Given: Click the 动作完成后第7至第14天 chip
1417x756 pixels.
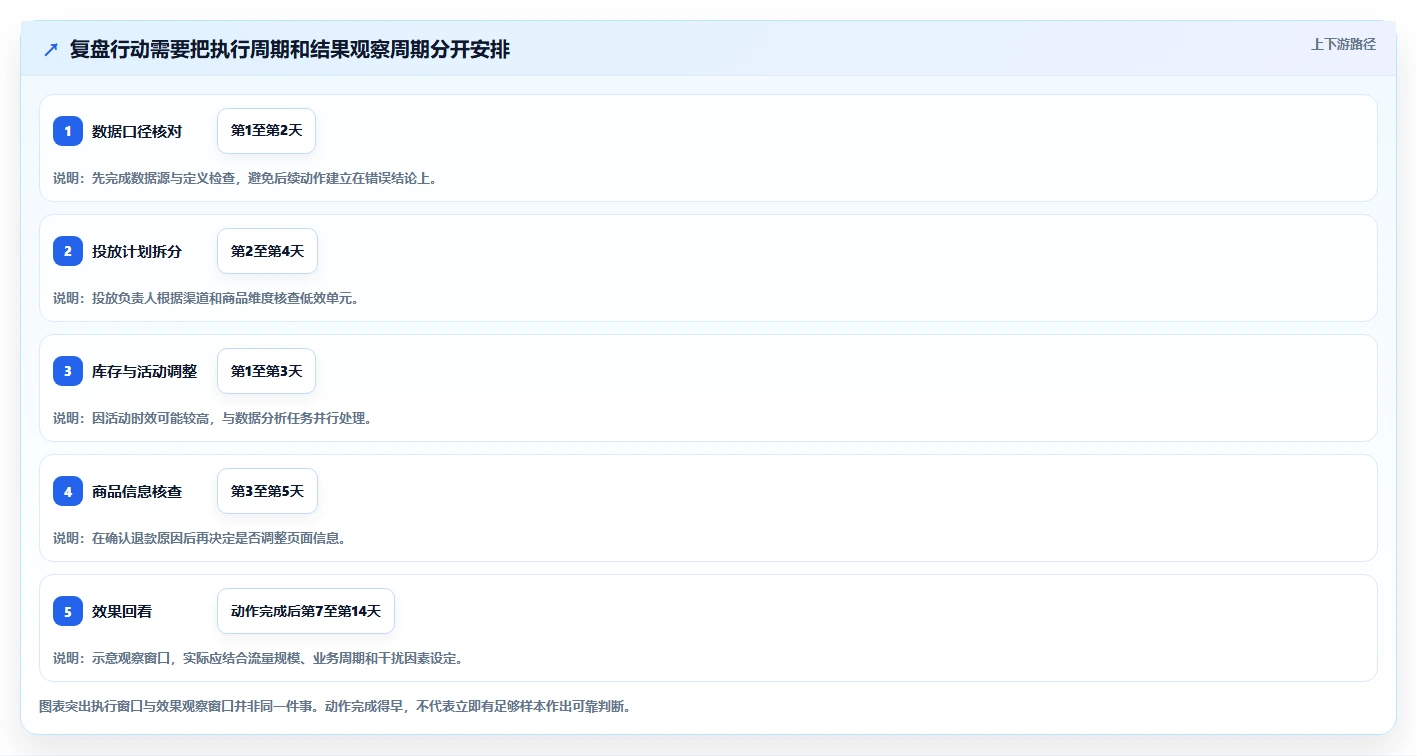Looking at the screenshot, I should pyautogui.click(x=306, y=611).
